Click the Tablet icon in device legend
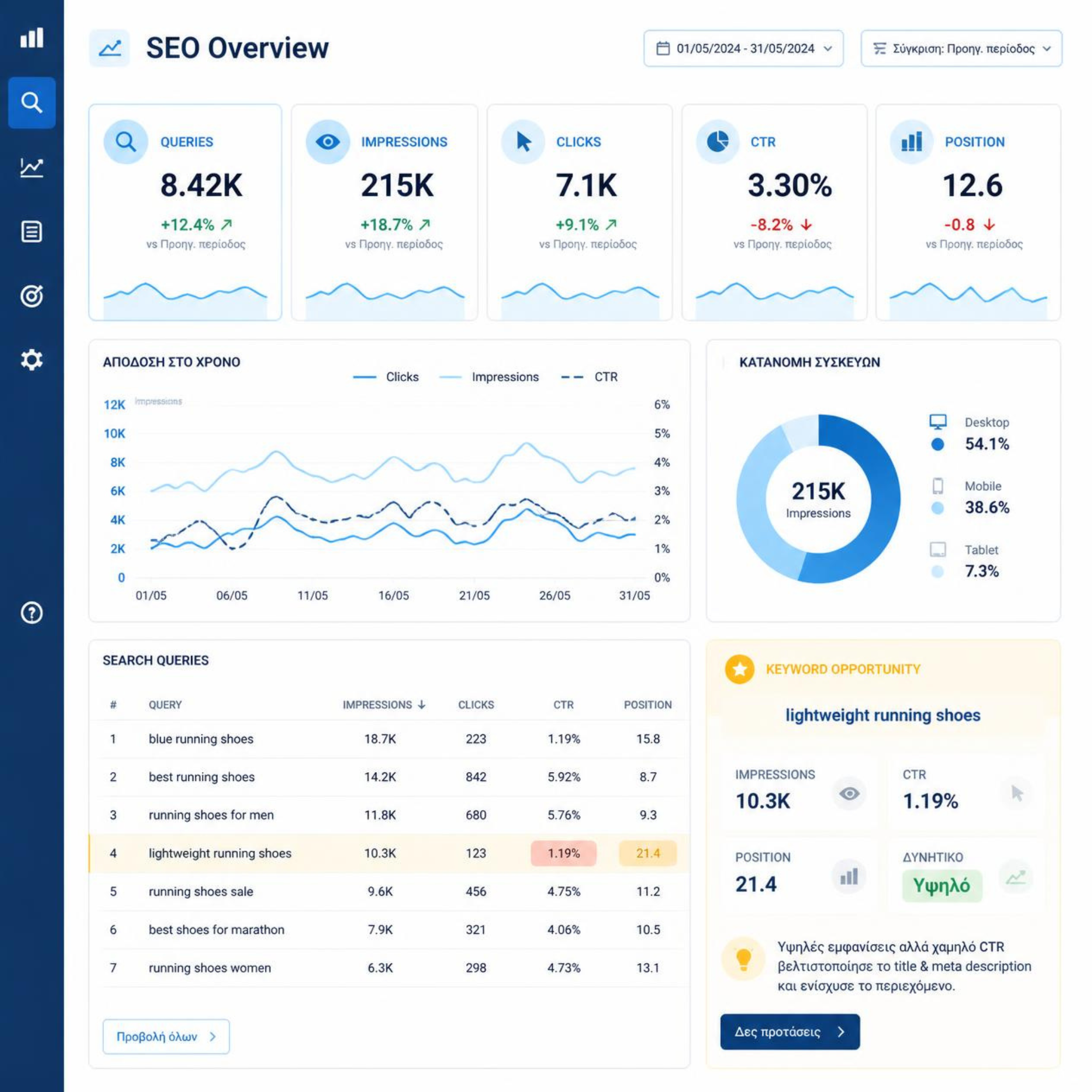The width and height of the screenshot is (1092, 1092). (x=938, y=549)
